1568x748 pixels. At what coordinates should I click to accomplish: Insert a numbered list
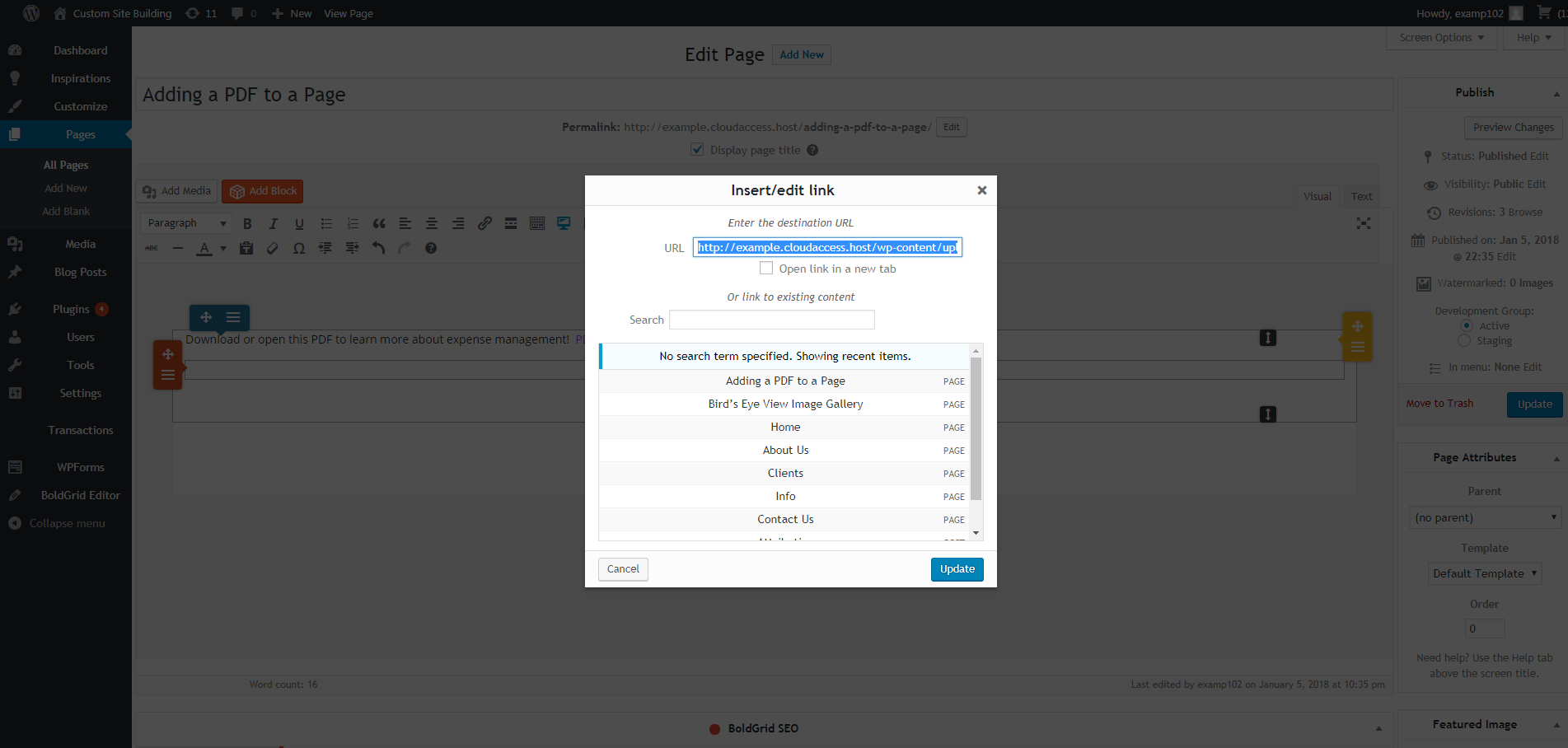tap(353, 223)
